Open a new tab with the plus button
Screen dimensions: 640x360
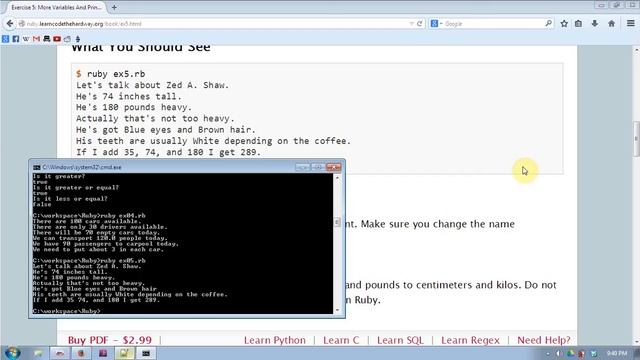[x=114, y=7]
